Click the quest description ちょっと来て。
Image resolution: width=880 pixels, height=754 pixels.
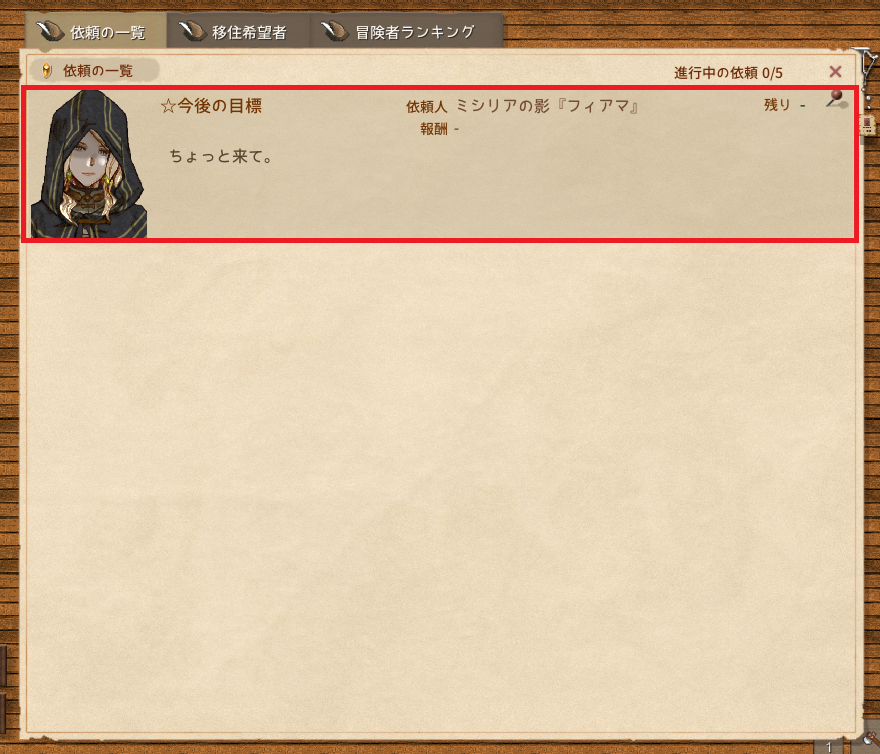pyautogui.click(x=221, y=156)
